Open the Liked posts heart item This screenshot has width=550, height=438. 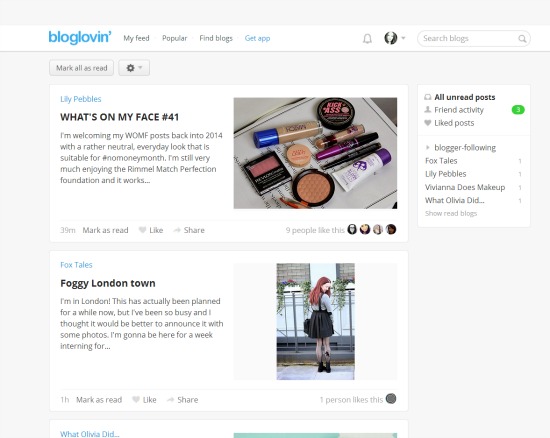tap(449, 123)
